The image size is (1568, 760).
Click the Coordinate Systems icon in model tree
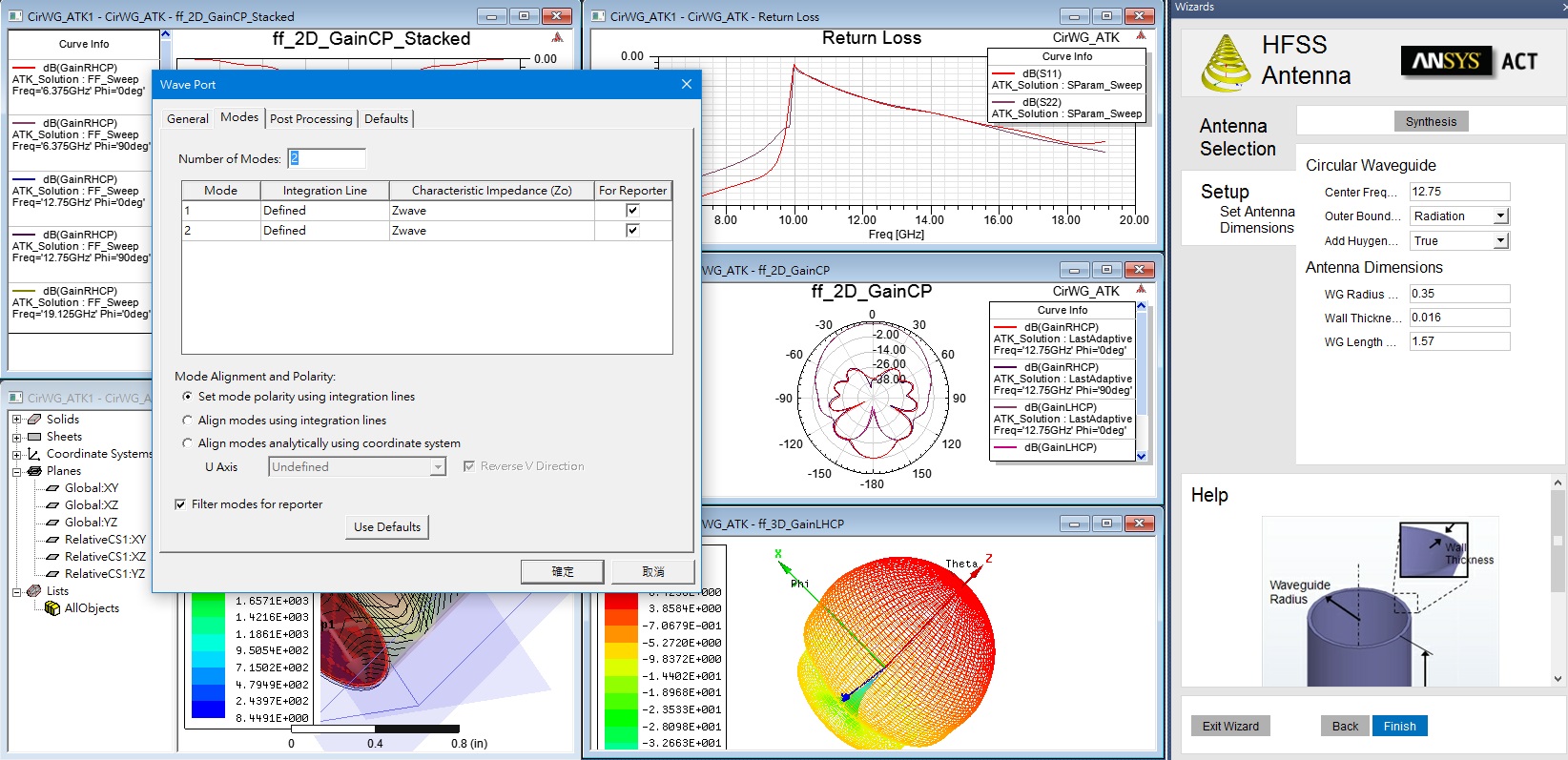click(x=34, y=454)
